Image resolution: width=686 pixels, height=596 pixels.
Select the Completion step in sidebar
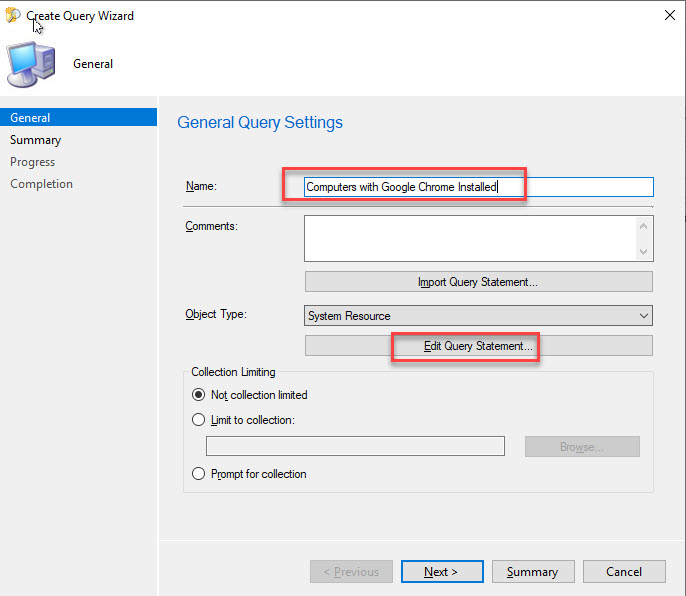coord(41,184)
